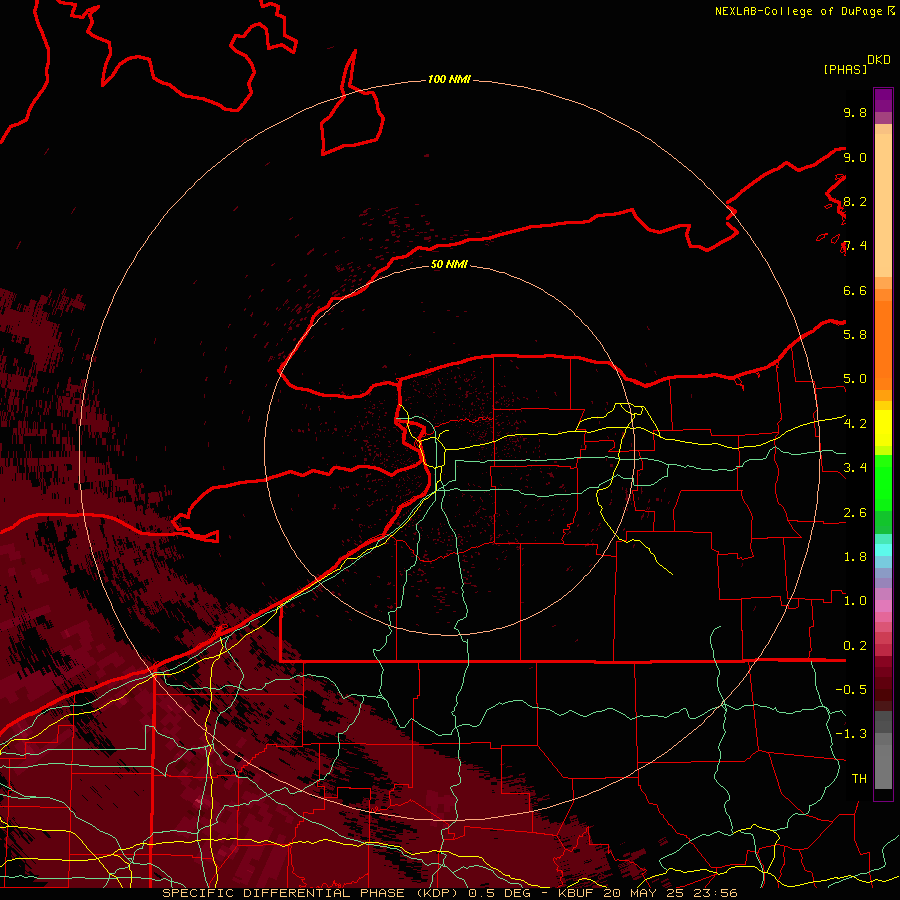Viewport: 900px width, 900px height.
Task: Click the SPECIFIC DIFFERENTIAL PHASE (KDP) caption
Action: click(x=310, y=893)
